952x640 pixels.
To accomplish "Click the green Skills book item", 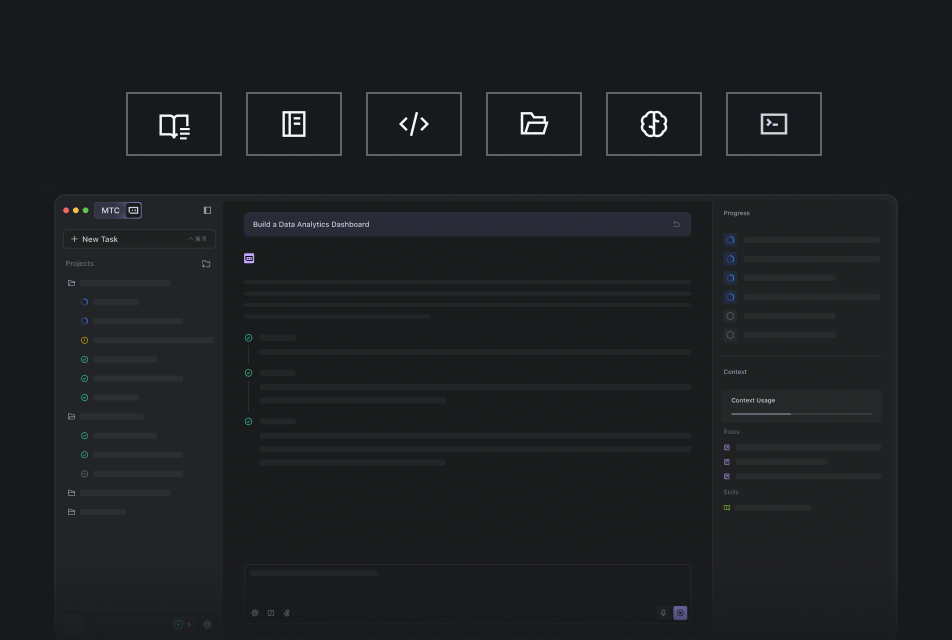I will (x=727, y=508).
